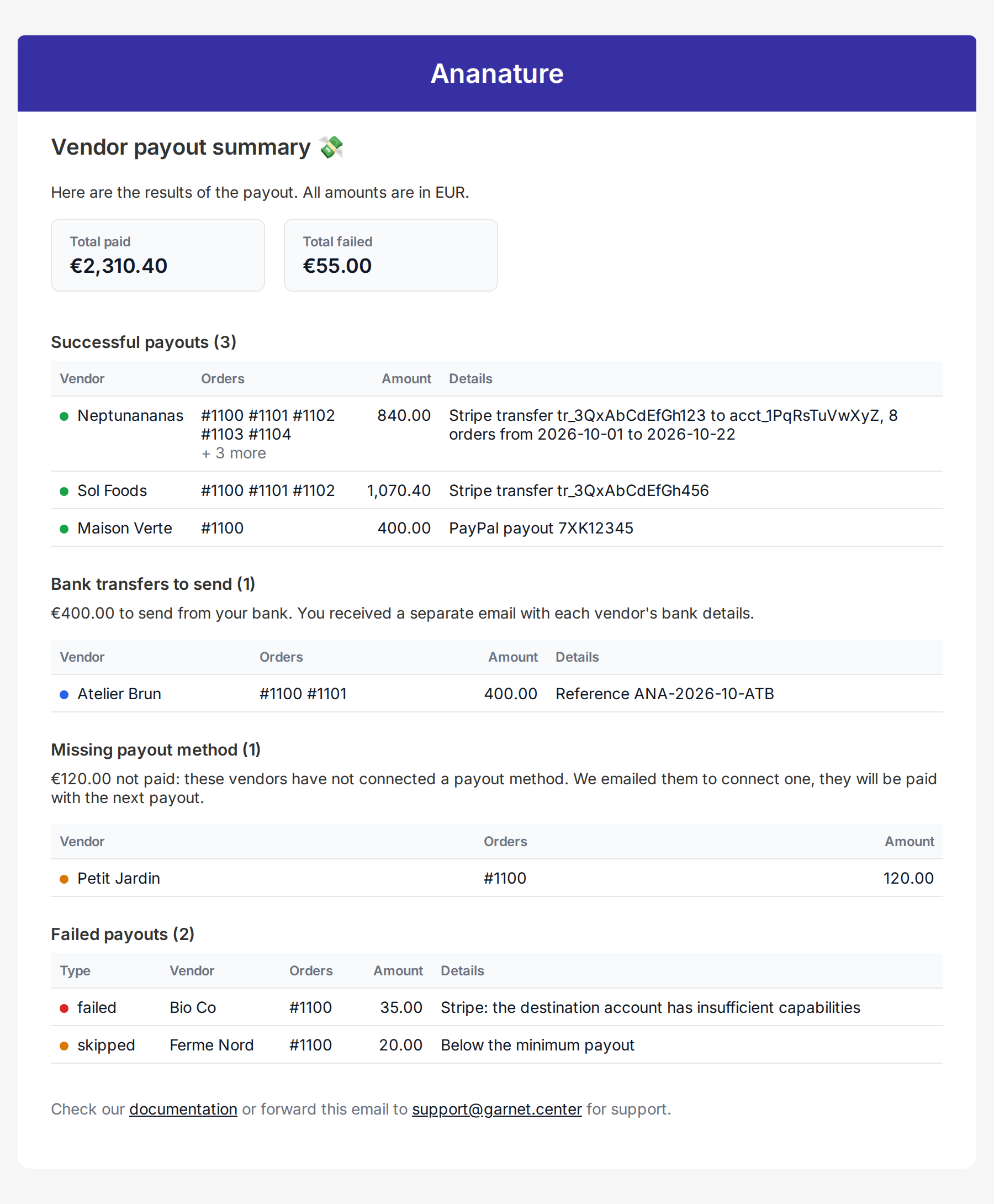
Task: Click the Bio Co vendor name
Action: click(193, 1007)
